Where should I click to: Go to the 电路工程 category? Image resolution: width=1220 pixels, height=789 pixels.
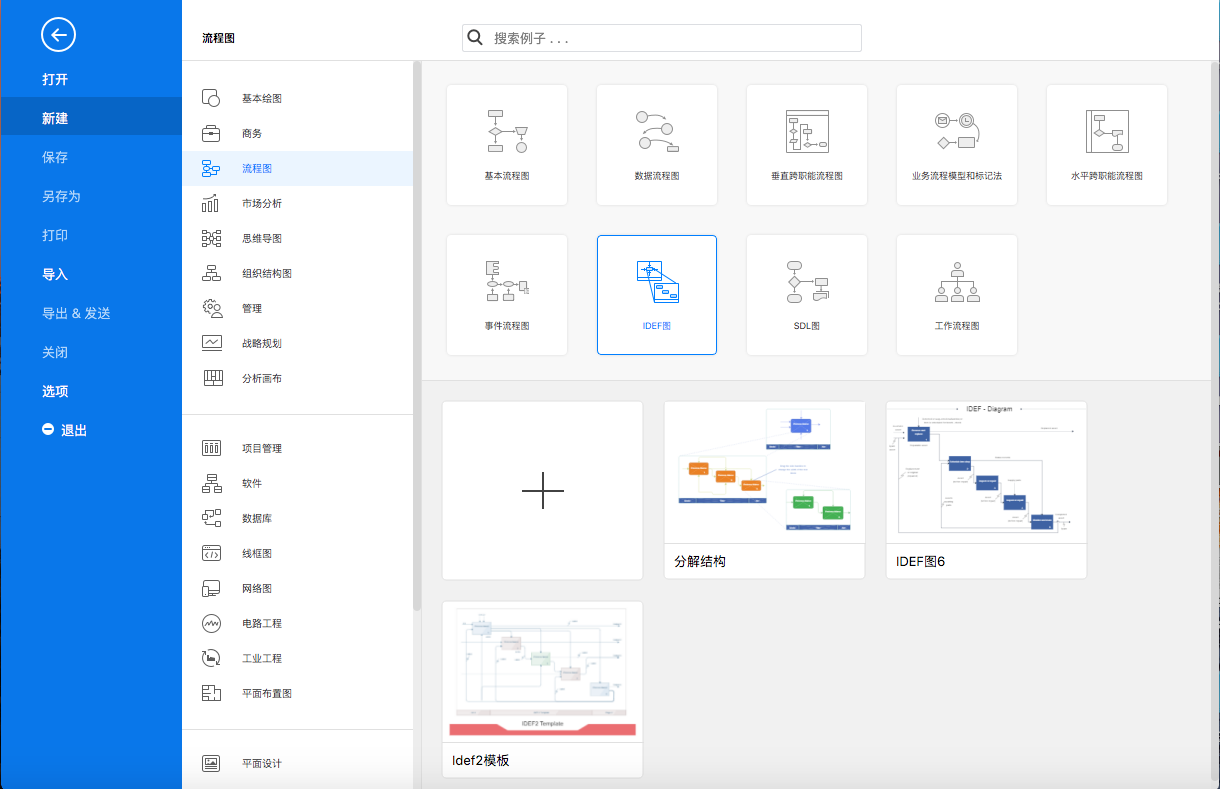(x=262, y=623)
